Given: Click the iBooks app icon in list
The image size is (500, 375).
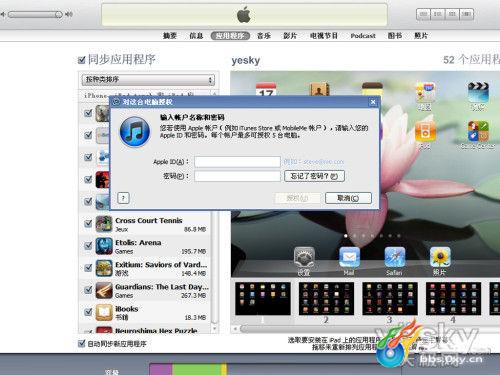Looking at the screenshot, I should pos(104,312).
